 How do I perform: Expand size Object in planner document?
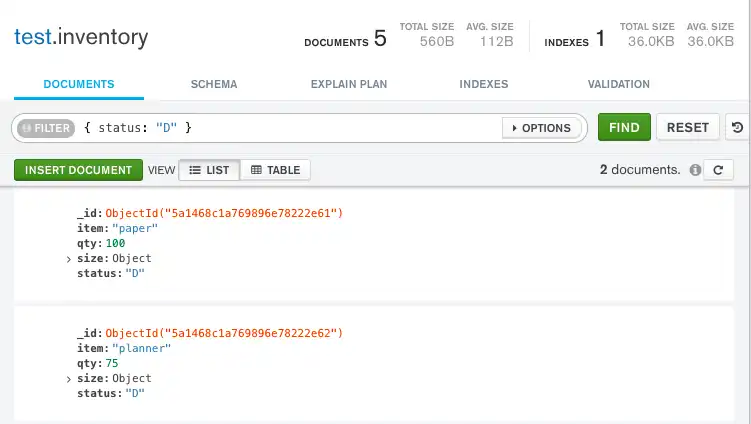69,379
